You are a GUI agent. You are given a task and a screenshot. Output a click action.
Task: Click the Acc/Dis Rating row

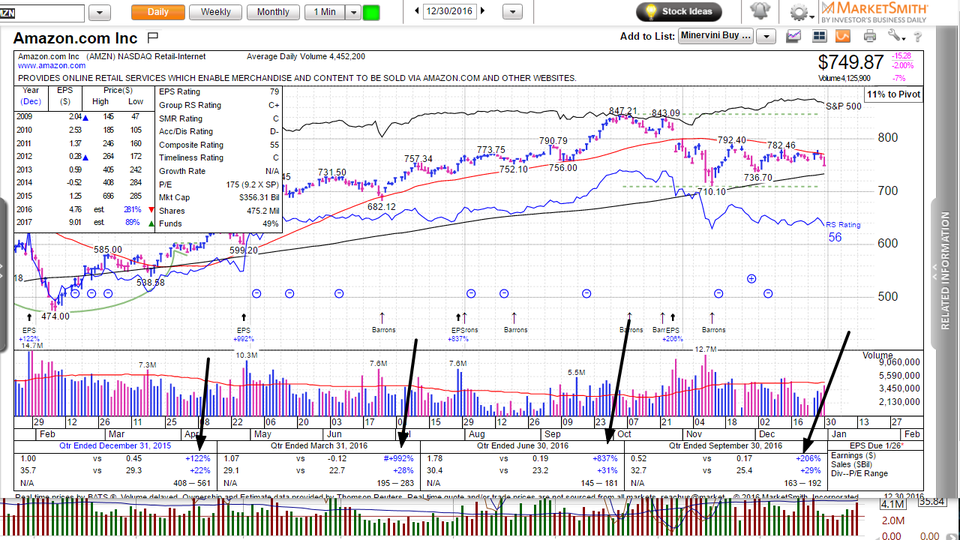219,132
